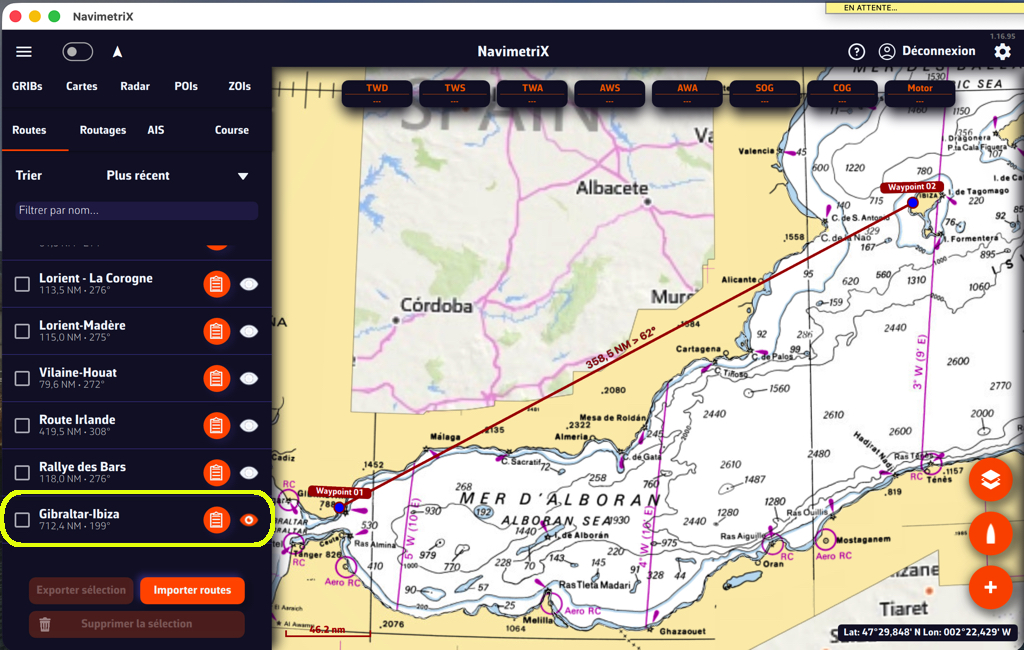Open the Lorient - La Corogne route details clipboard
The width and height of the screenshot is (1024, 650).
click(217, 284)
